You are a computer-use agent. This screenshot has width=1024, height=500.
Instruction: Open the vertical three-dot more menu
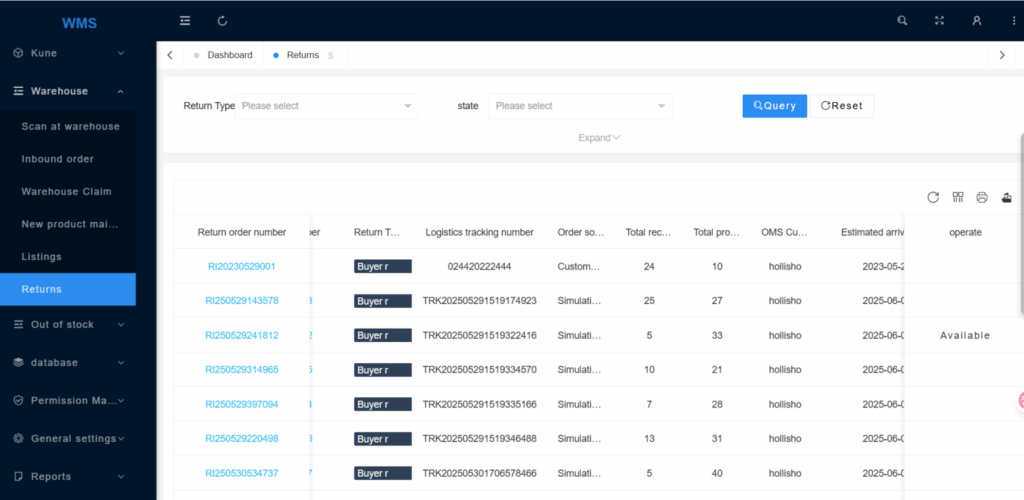(1016, 20)
